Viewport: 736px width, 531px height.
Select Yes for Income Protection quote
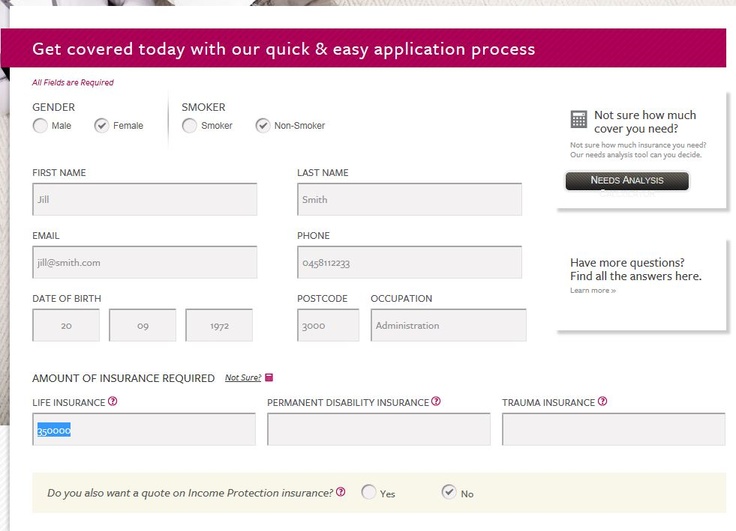369,492
